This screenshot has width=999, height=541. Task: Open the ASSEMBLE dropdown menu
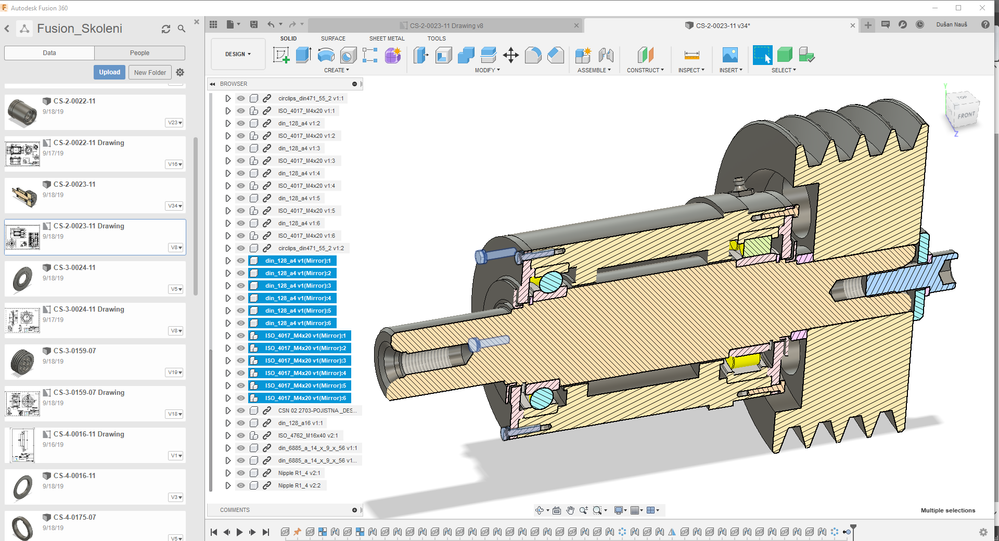click(x=594, y=70)
